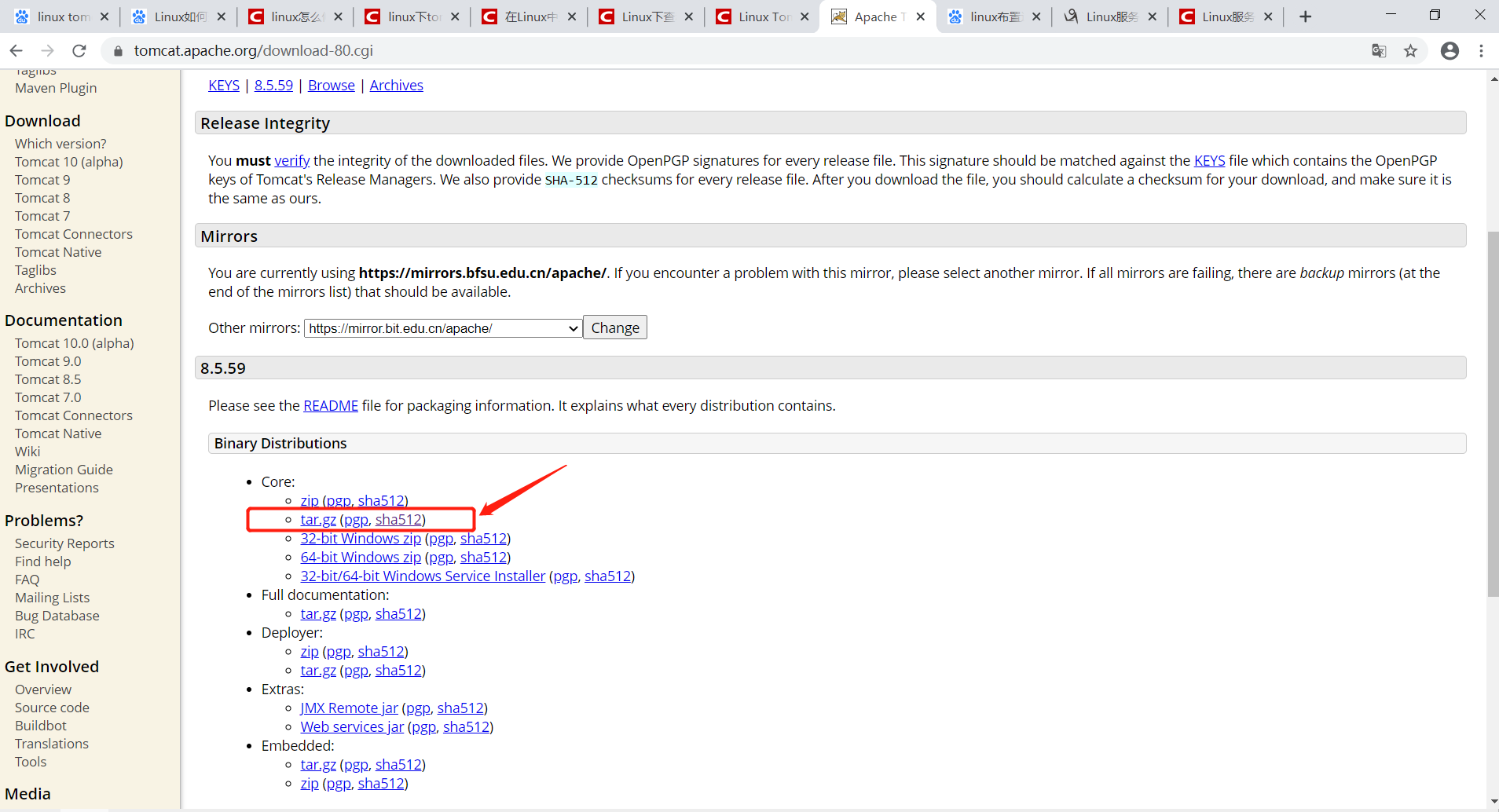Click the scrollbar down arrow
The height and width of the screenshot is (812, 1499).
[1493, 802]
